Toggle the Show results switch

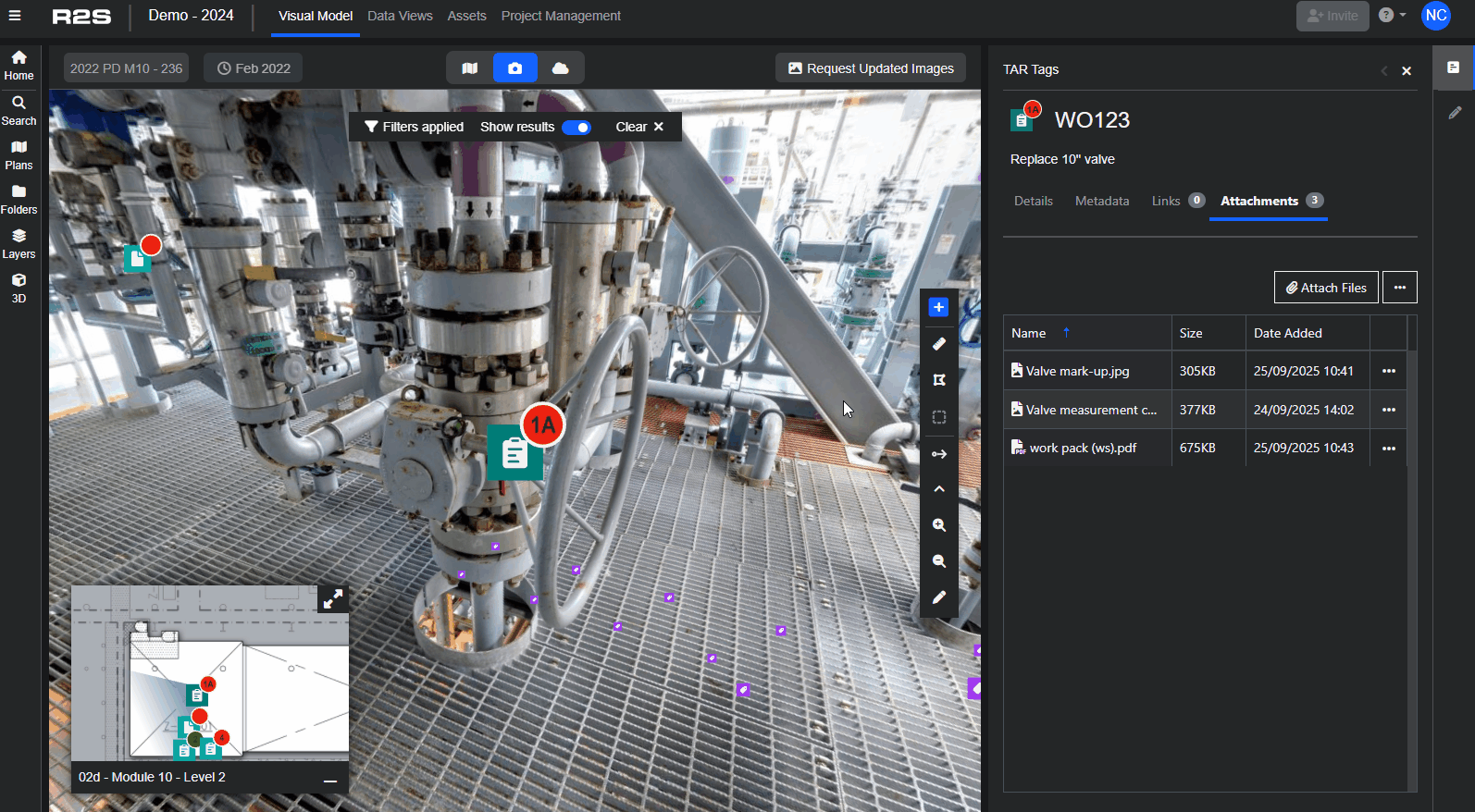pos(576,128)
